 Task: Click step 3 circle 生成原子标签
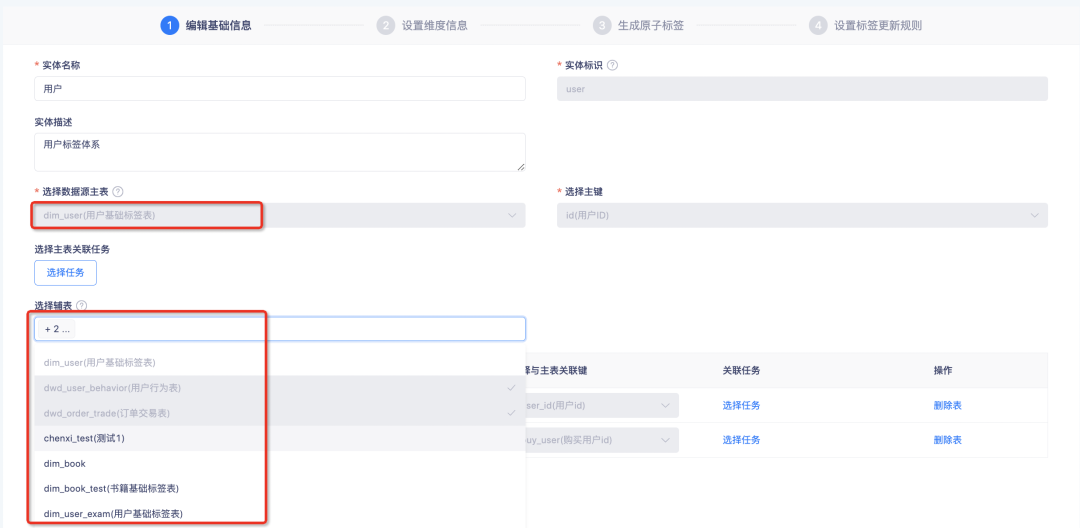(x=602, y=25)
